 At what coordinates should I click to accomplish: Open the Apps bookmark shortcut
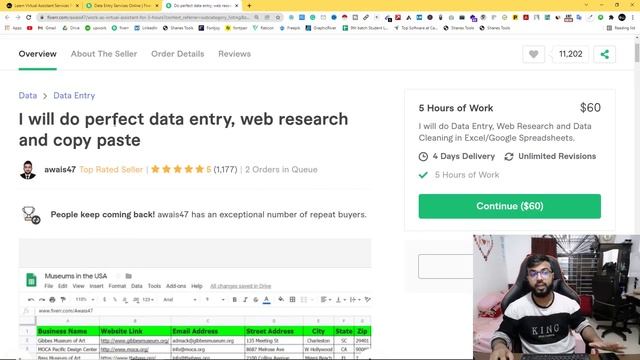13,28
